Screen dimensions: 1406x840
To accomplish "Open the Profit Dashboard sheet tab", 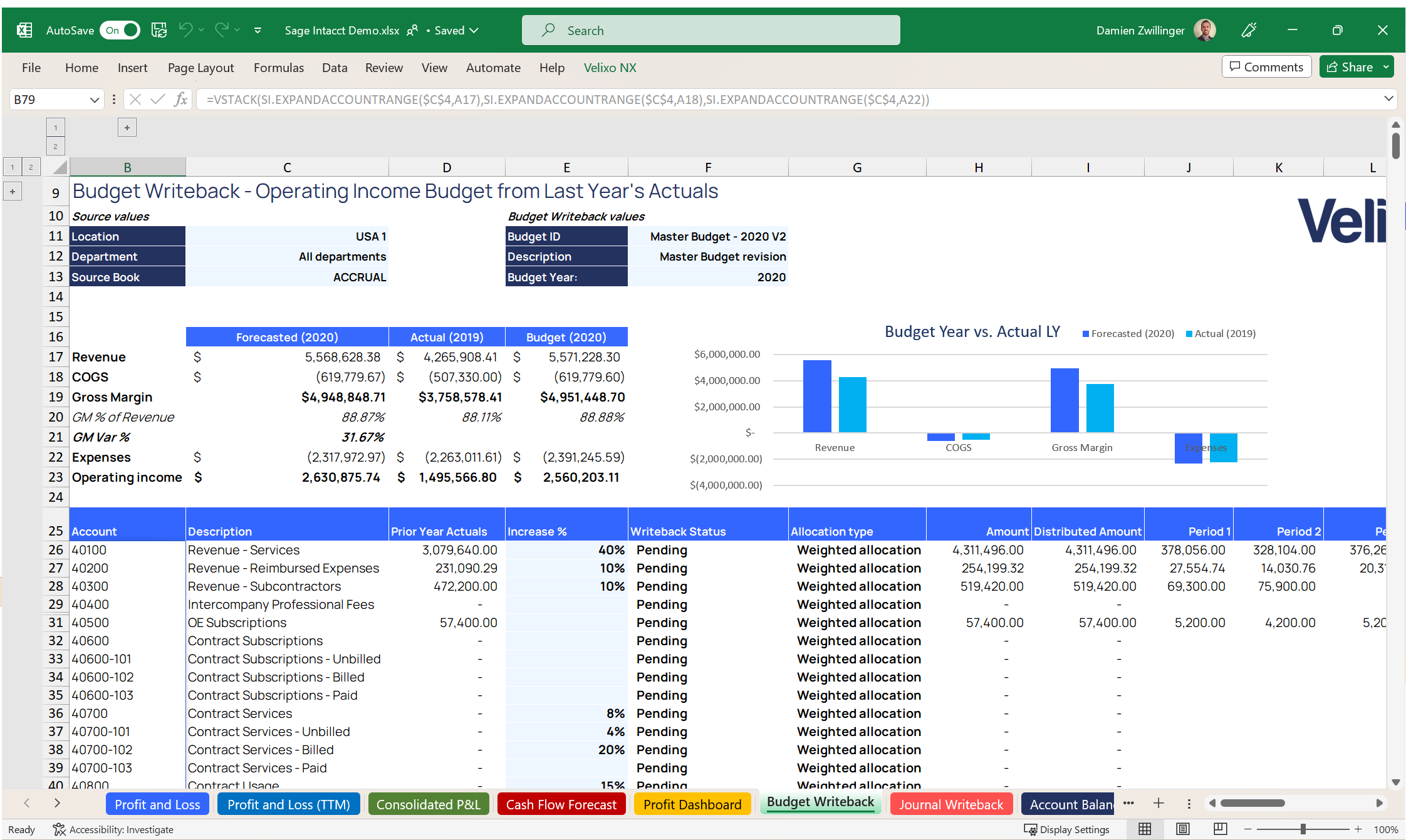I will tap(692, 804).
